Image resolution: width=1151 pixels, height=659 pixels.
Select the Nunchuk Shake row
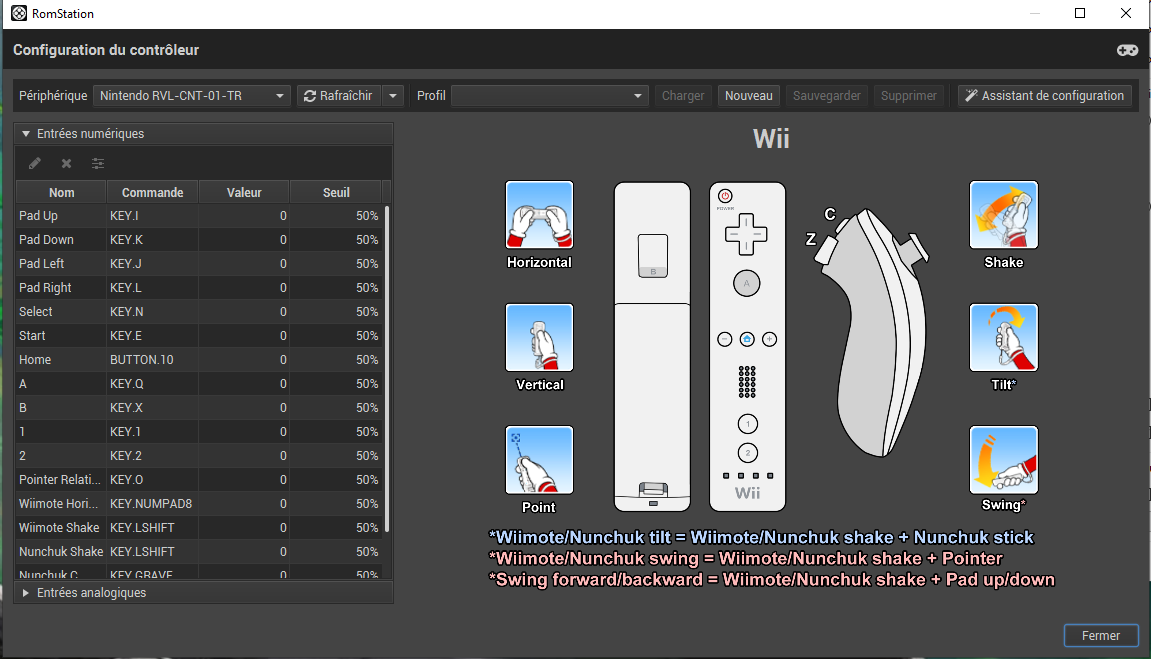pos(199,551)
